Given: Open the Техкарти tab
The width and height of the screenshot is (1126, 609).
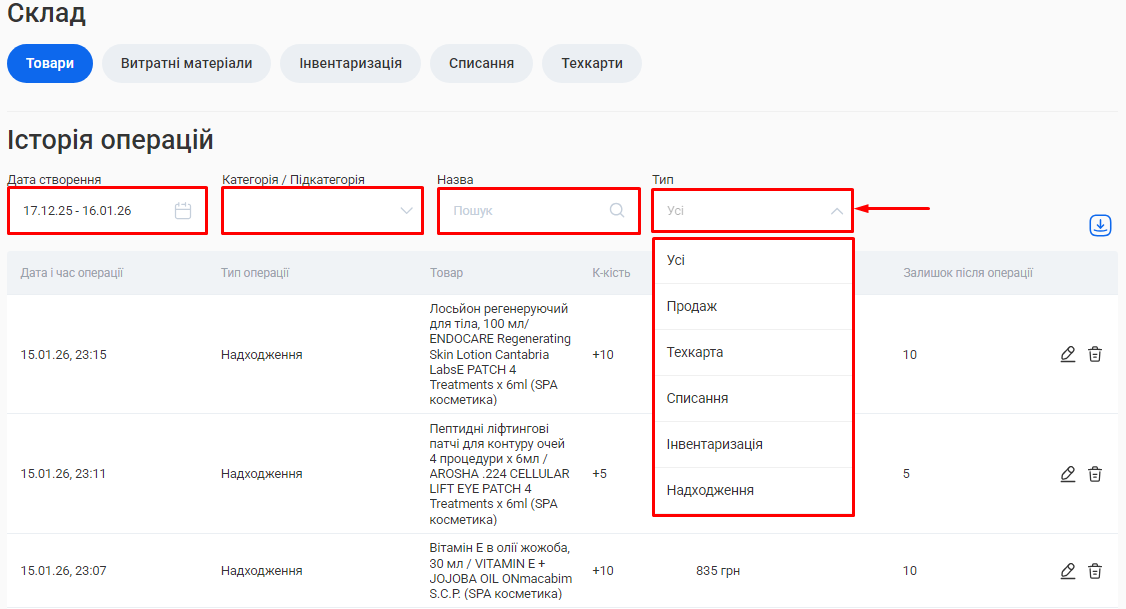Looking at the screenshot, I should (x=591, y=63).
